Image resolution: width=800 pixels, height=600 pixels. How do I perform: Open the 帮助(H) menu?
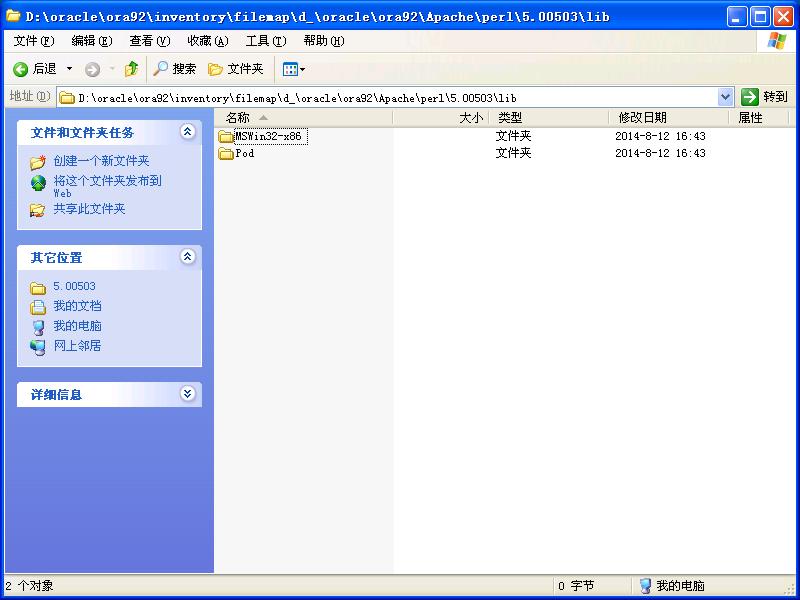pyautogui.click(x=323, y=41)
